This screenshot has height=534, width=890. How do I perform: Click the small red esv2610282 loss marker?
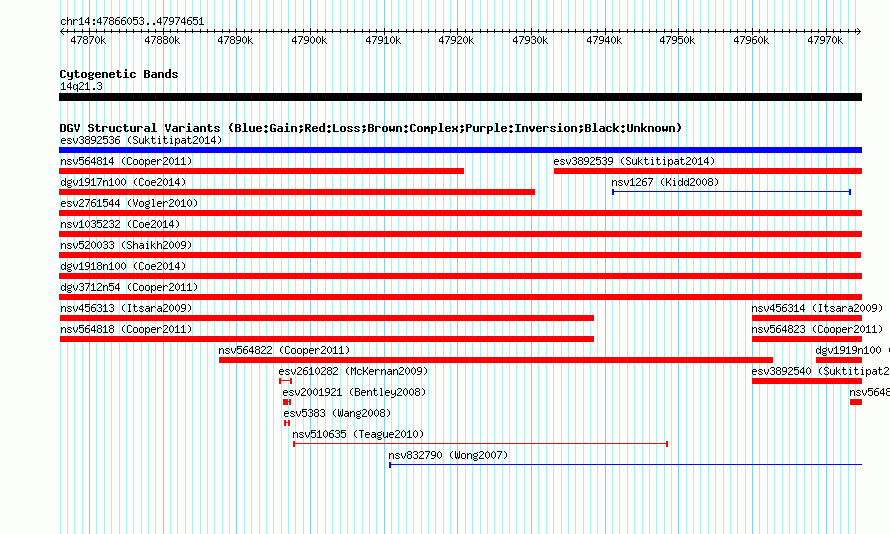click(x=286, y=381)
